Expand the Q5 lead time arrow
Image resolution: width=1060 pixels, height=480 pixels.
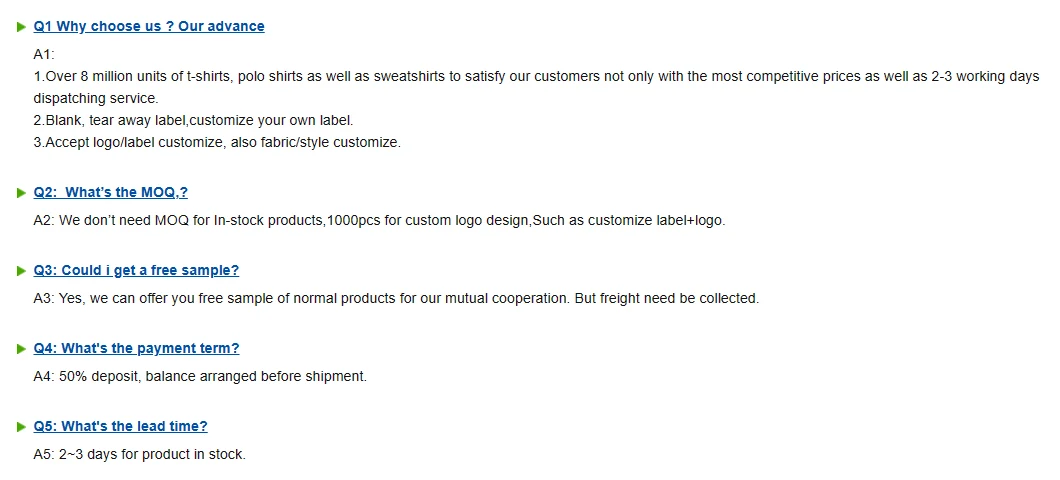click(x=22, y=427)
